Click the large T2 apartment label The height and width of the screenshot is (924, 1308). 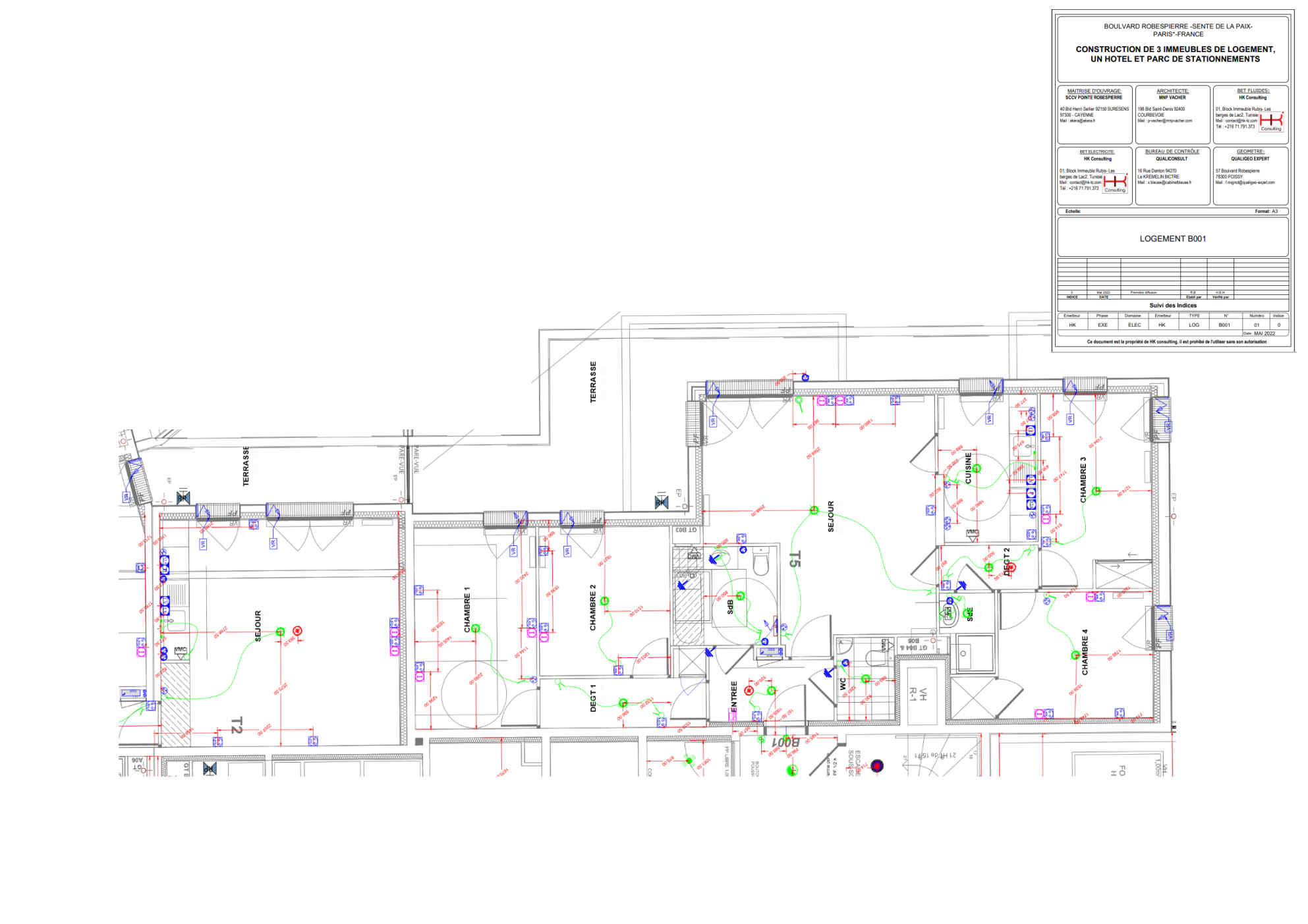point(236,725)
